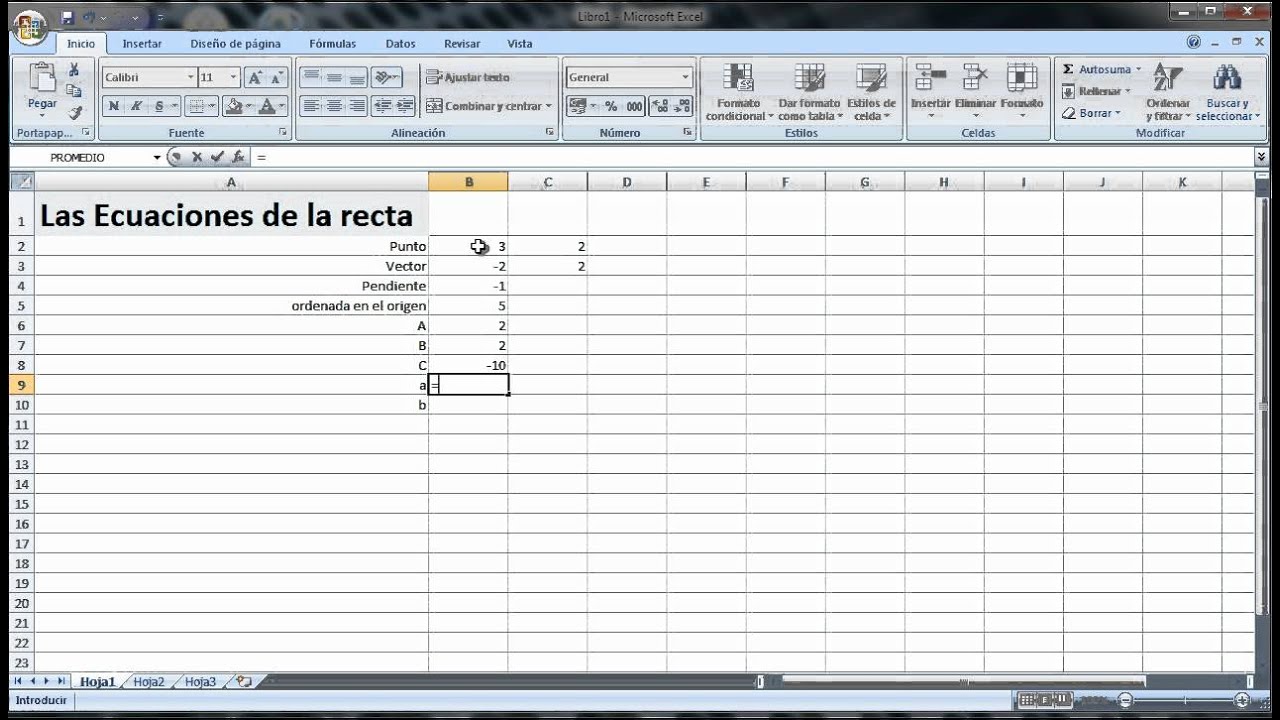Open Buscar y seleccionar menu
The height and width of the screenshot is (720, 1280).
[1227, 92]
